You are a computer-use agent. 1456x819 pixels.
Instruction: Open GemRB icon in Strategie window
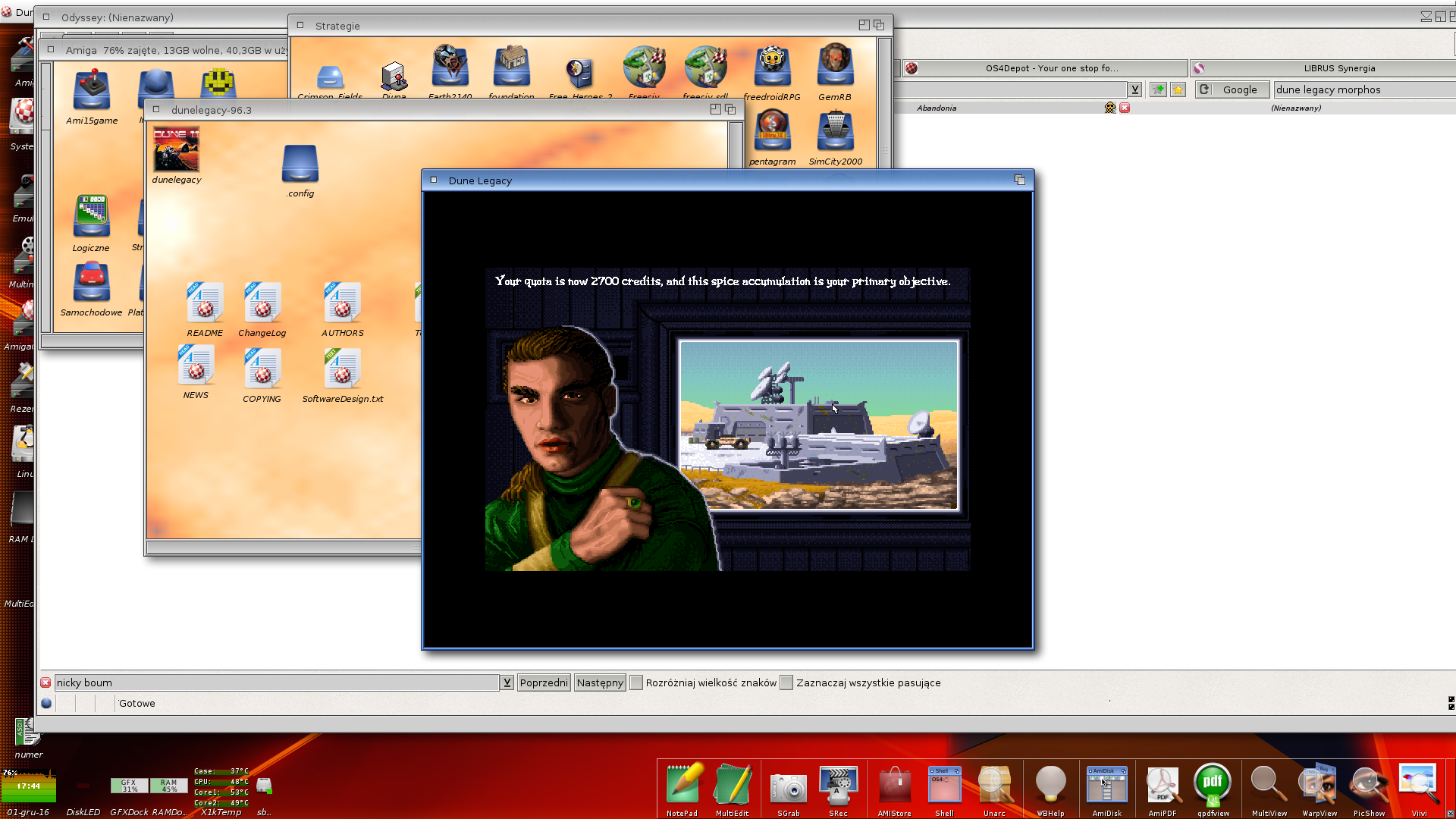(x=835, y=66)
